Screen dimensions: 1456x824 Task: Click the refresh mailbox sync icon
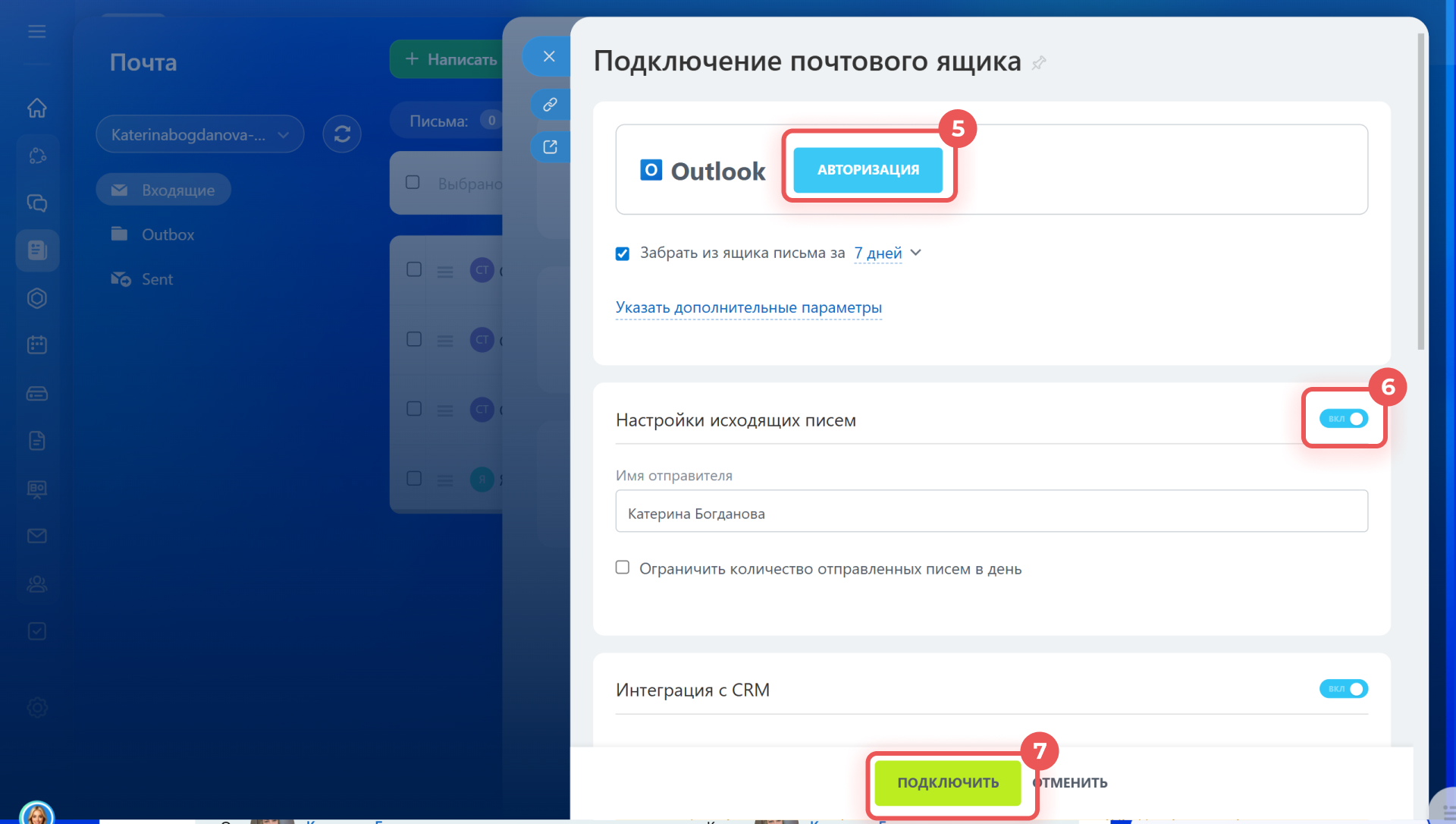342,134
